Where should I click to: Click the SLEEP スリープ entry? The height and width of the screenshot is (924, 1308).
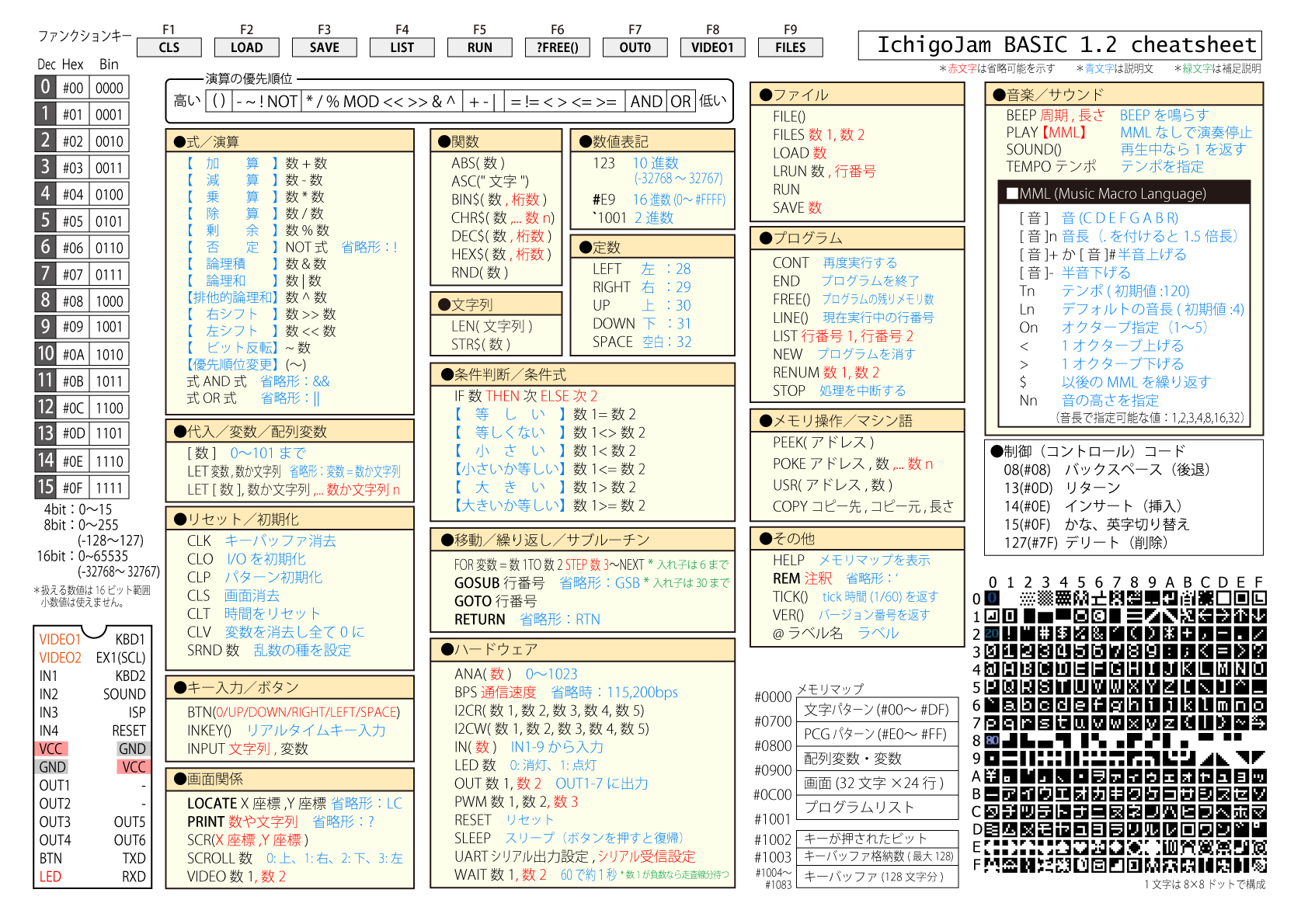[569, 839]
